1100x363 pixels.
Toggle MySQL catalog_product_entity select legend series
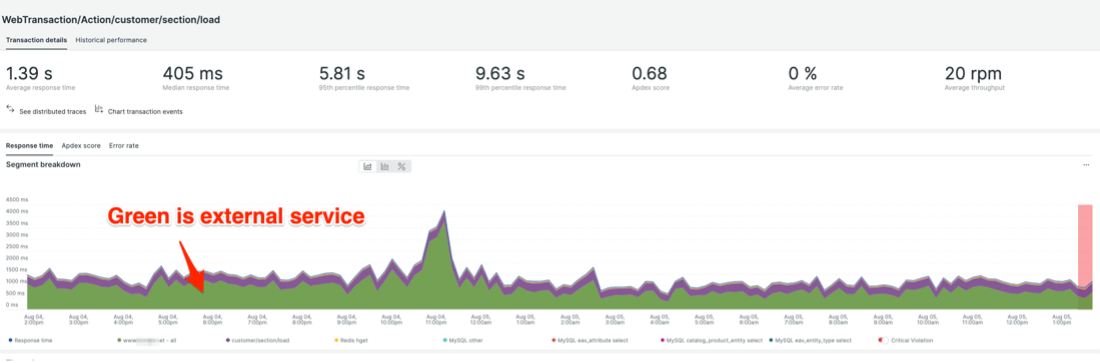point(711,340)
